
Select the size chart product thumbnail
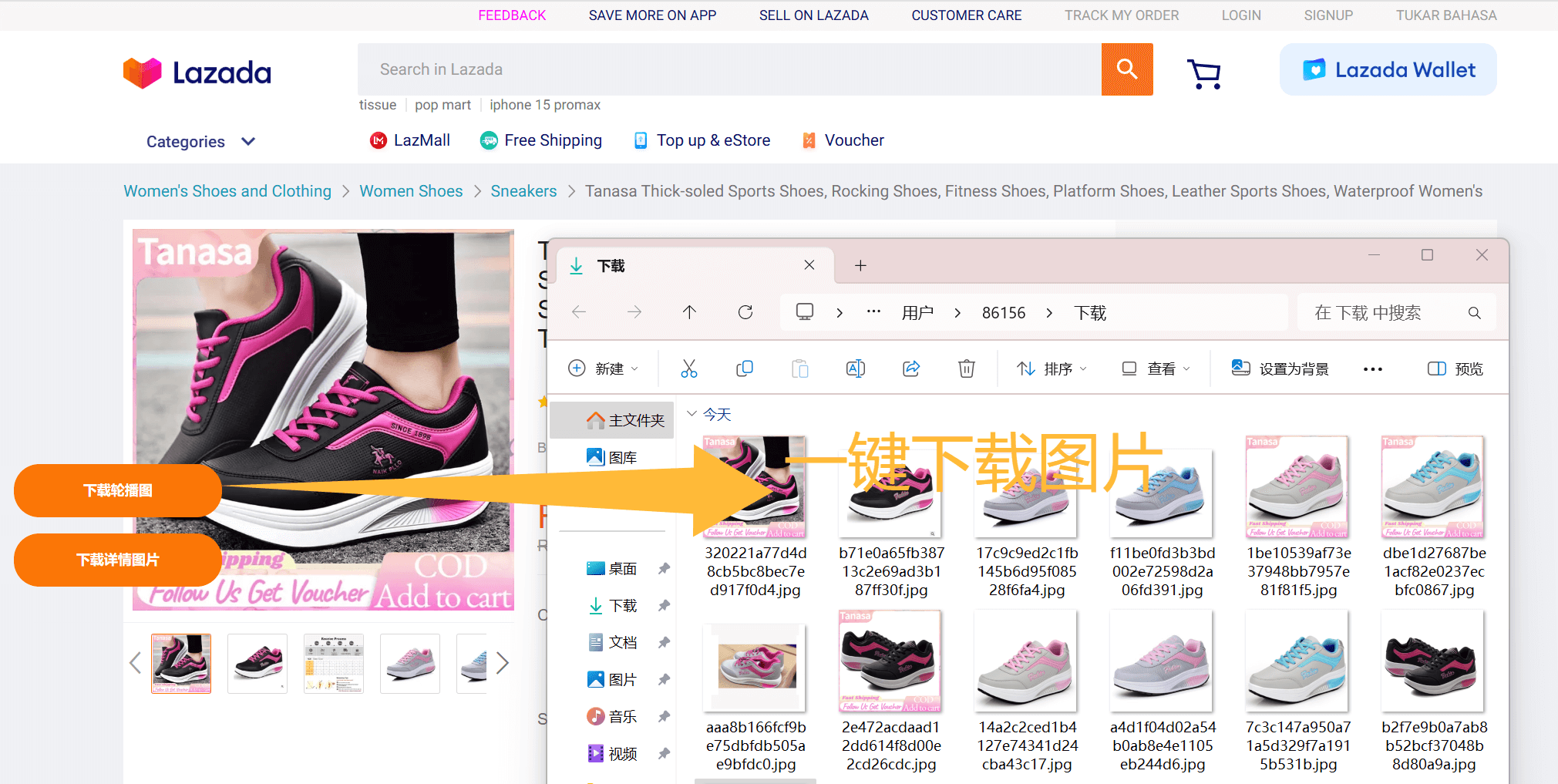click(x=334, y=664)
